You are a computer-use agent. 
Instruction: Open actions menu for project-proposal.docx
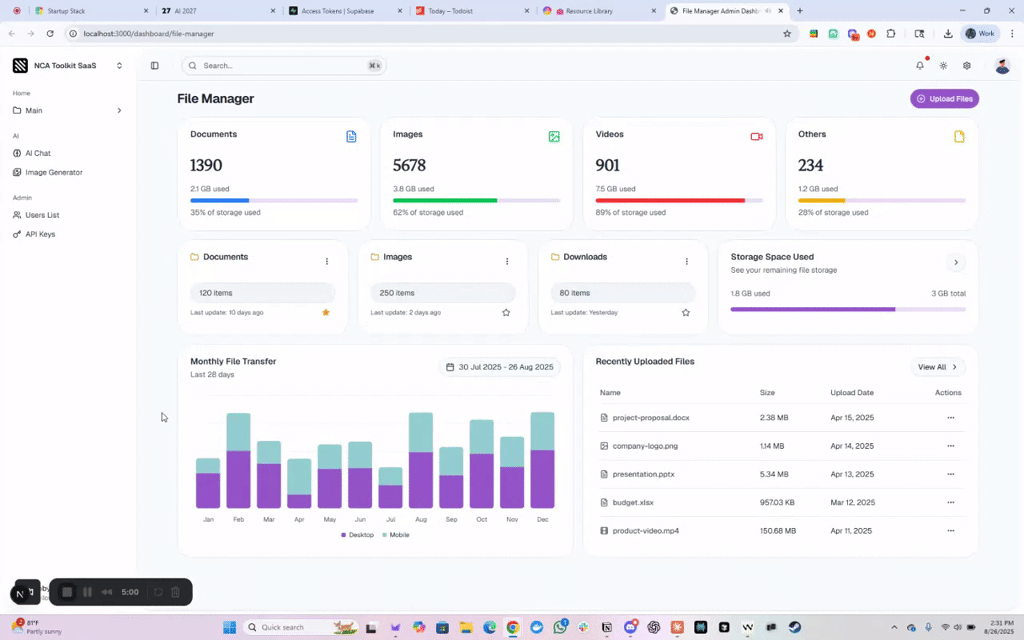coord(951,417)
